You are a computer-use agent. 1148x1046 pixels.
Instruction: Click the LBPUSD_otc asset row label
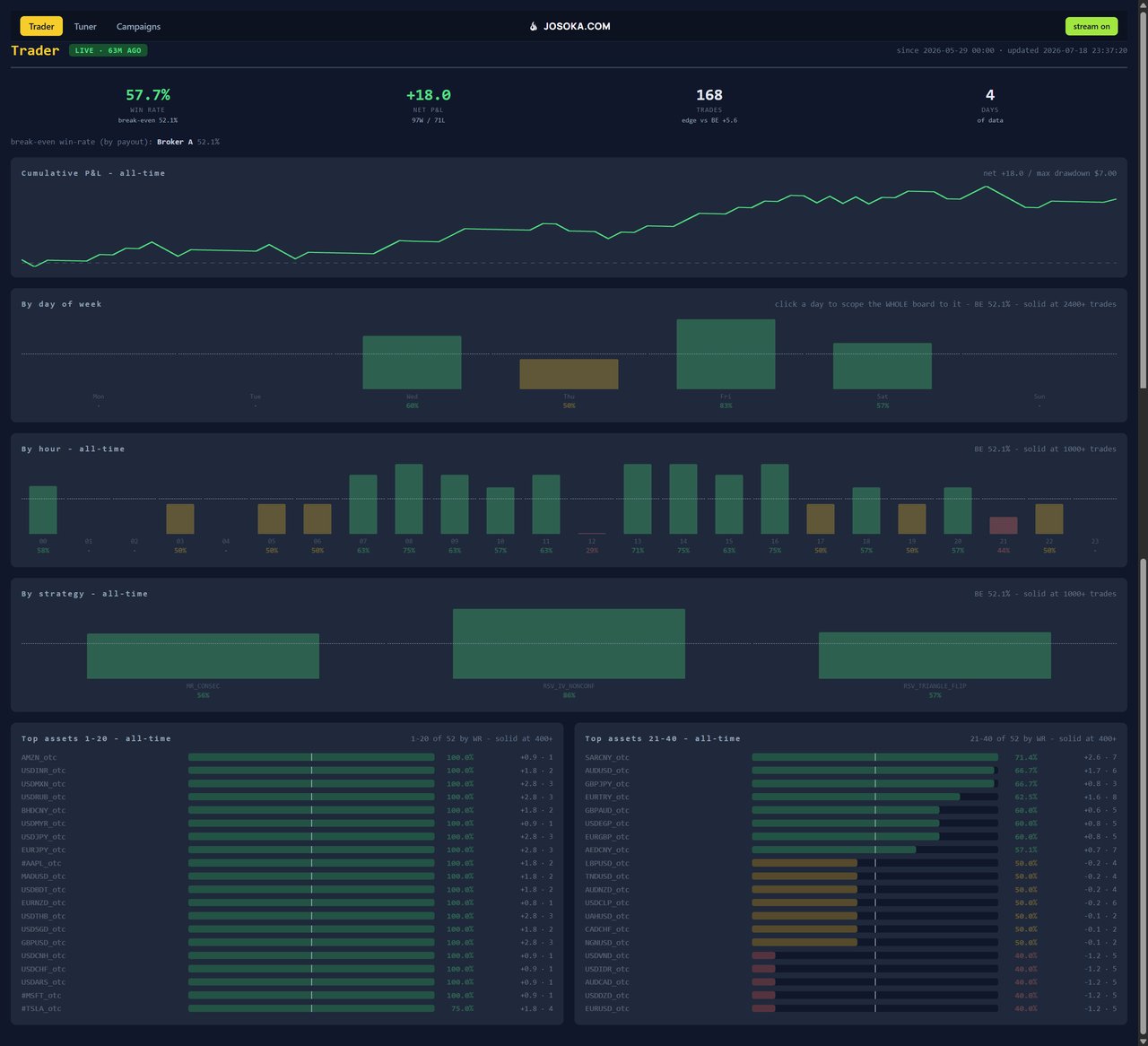click(x=607, y=863)
